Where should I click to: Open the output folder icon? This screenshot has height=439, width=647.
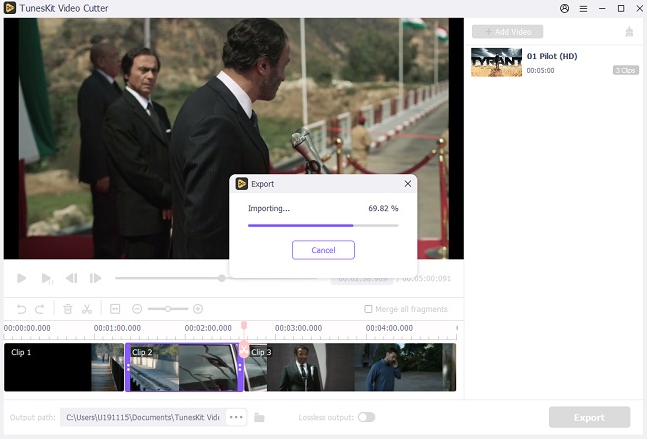[259, 417]
